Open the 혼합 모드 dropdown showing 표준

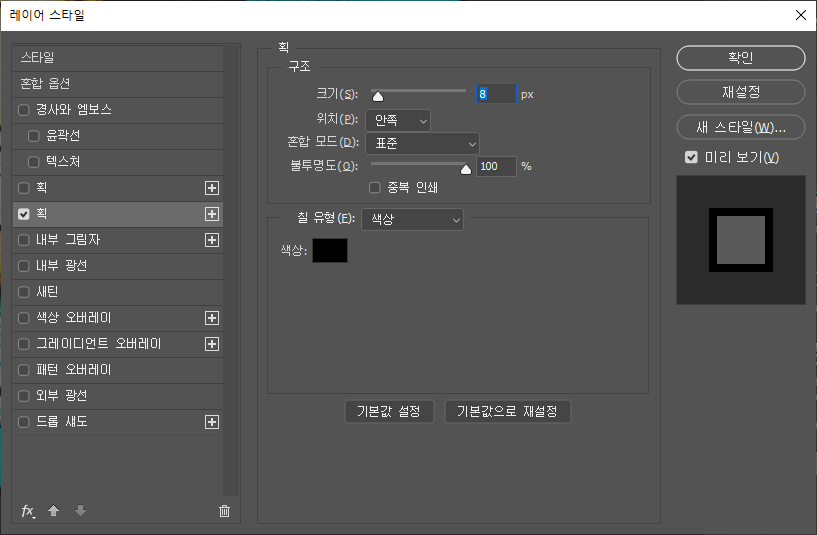(x=423, y=144)
